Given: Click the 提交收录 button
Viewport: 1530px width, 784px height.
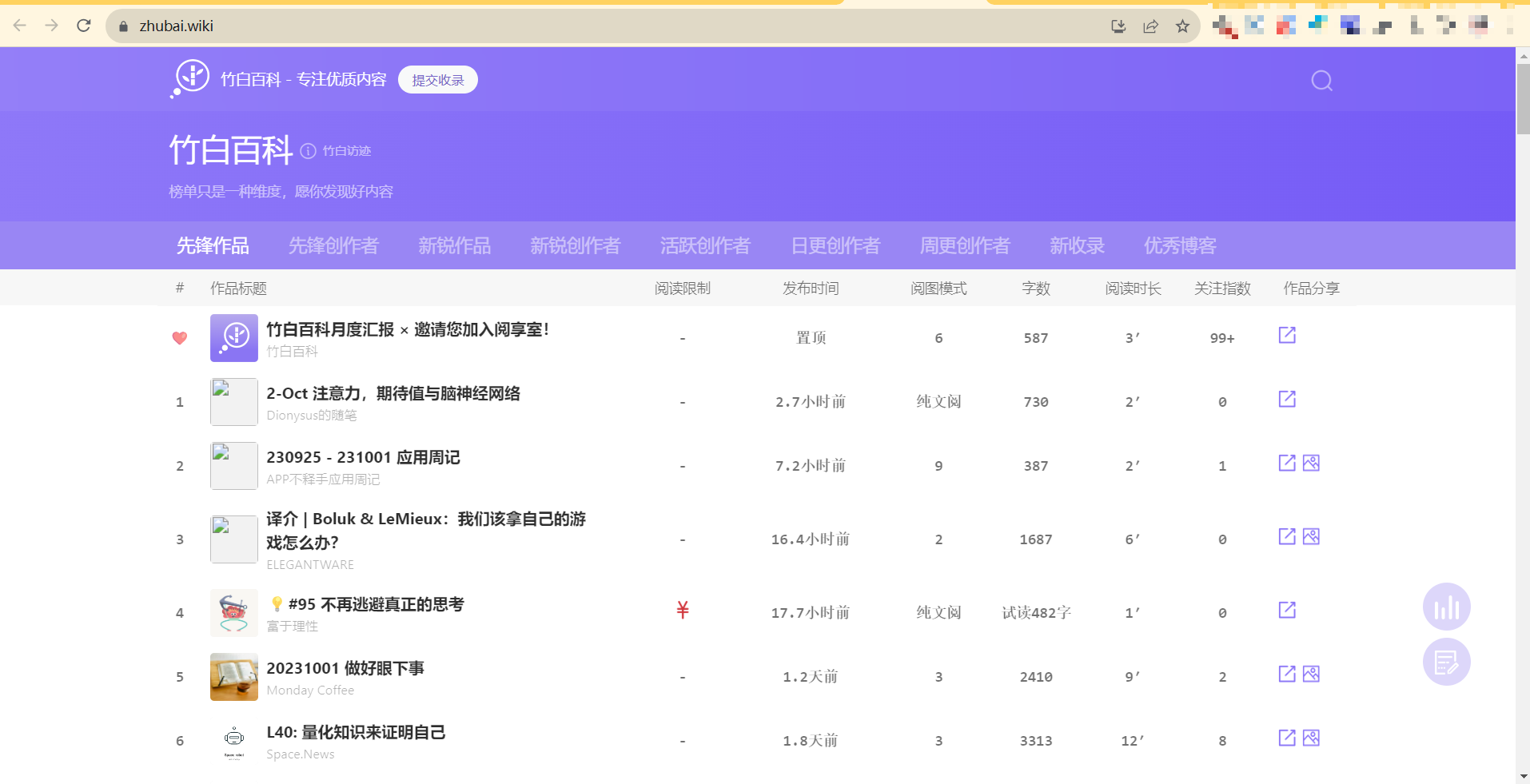Looking at the screenshot, I should [438, 80].
